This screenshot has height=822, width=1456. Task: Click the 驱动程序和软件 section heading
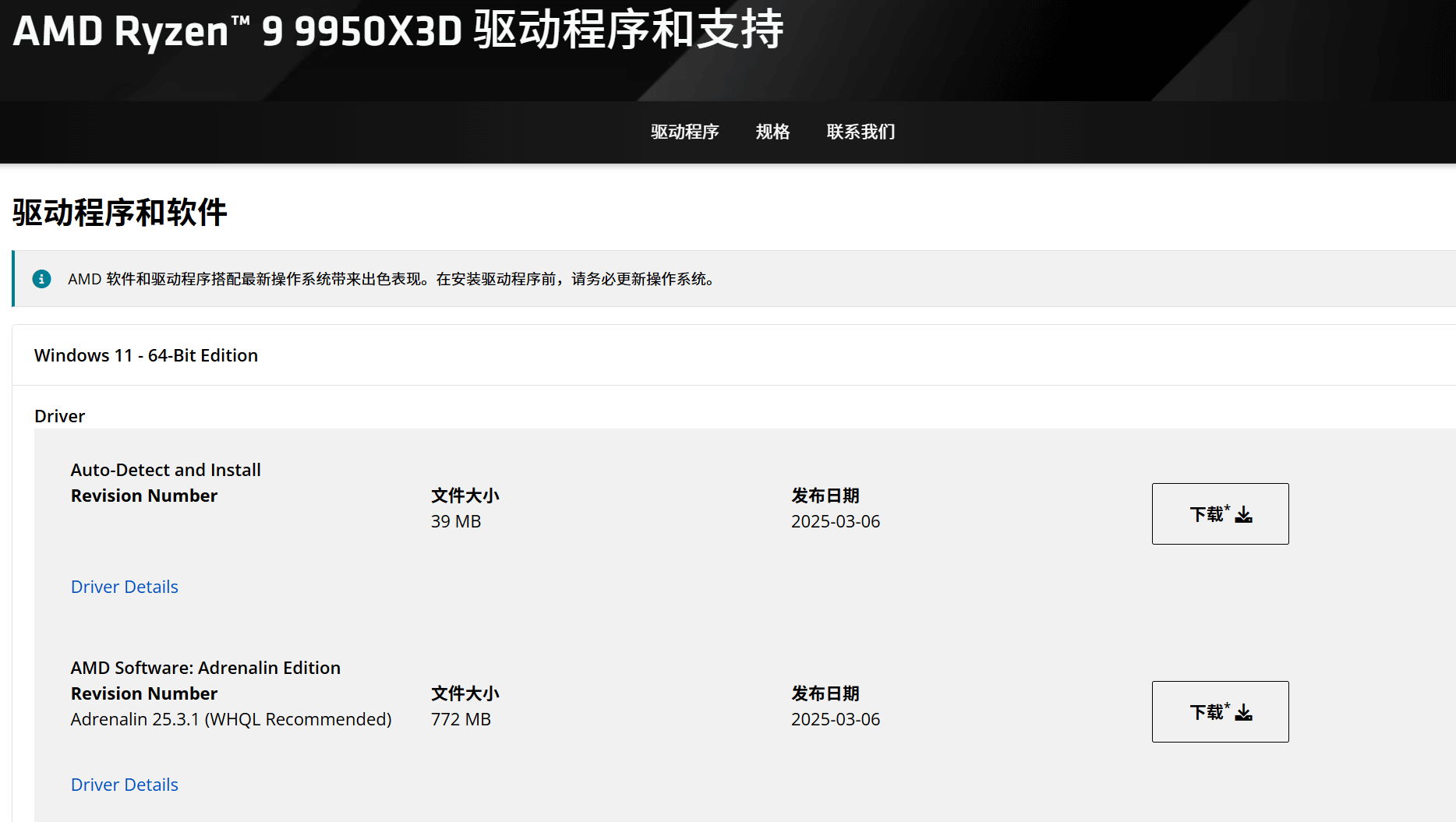coord(118,211)
